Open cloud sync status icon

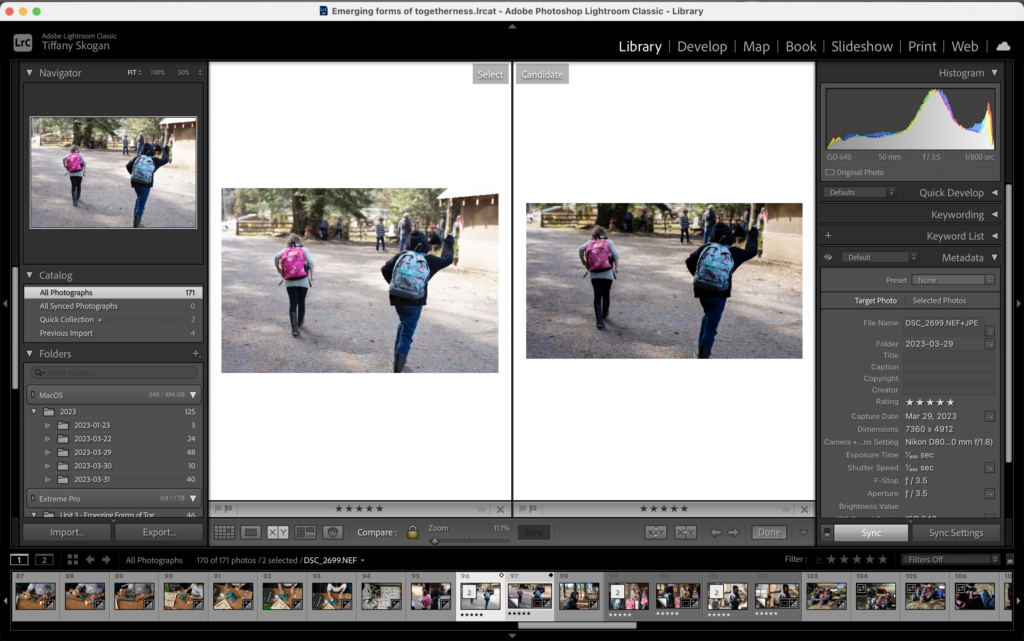pyautogui.click(x=1003, y=46)
